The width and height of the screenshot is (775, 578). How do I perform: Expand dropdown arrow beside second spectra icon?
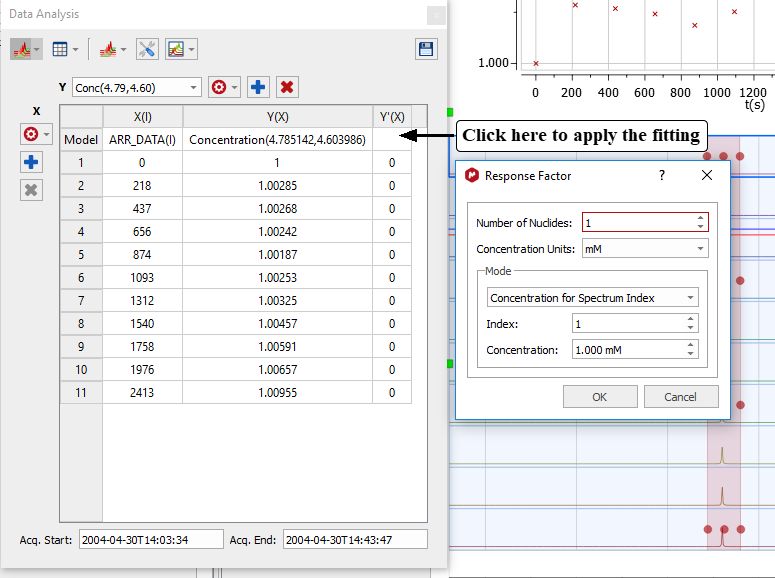pyautogui.click(x=123, y=49)
